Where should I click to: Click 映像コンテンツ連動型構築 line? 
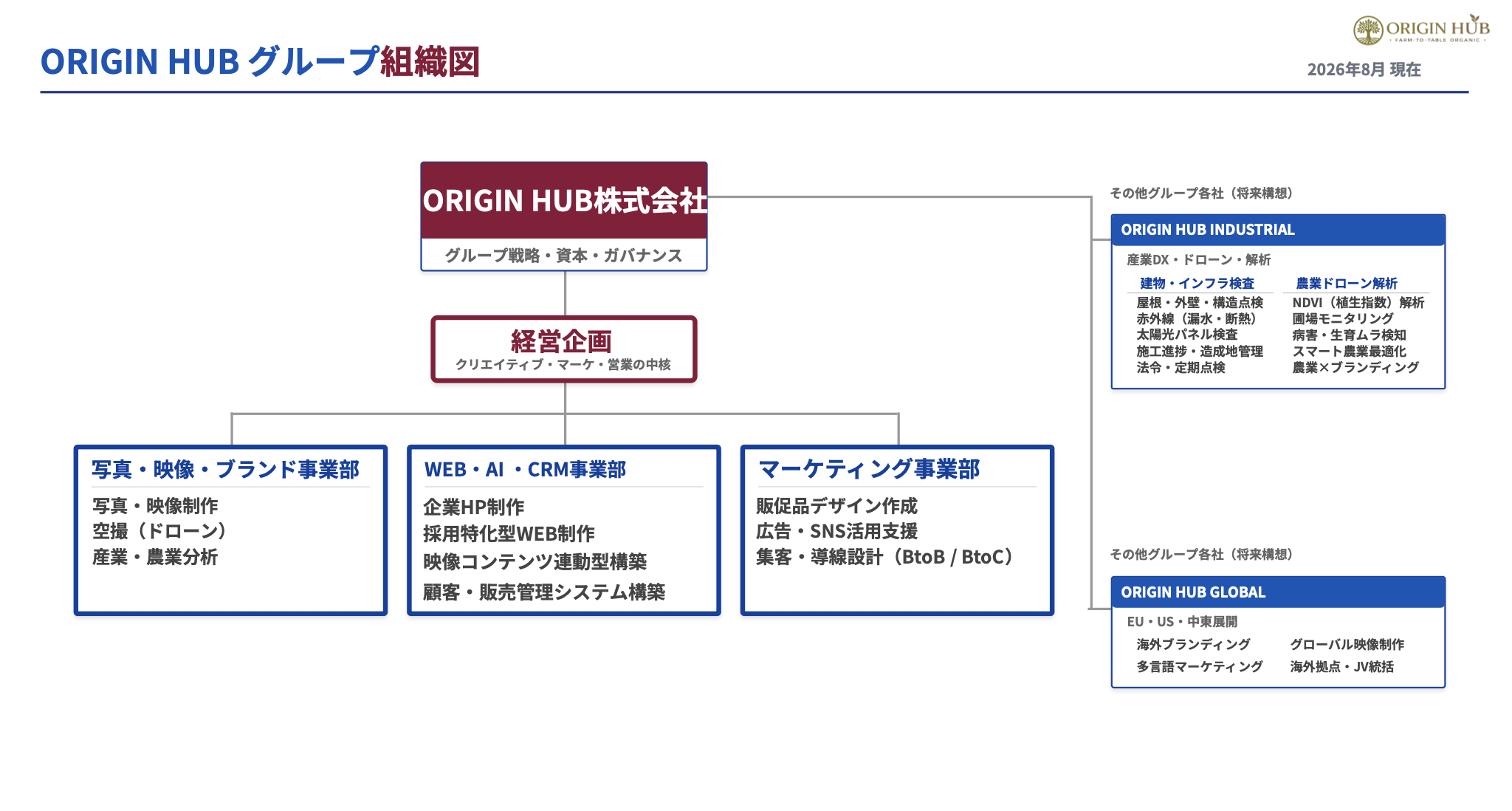(535, 562)
